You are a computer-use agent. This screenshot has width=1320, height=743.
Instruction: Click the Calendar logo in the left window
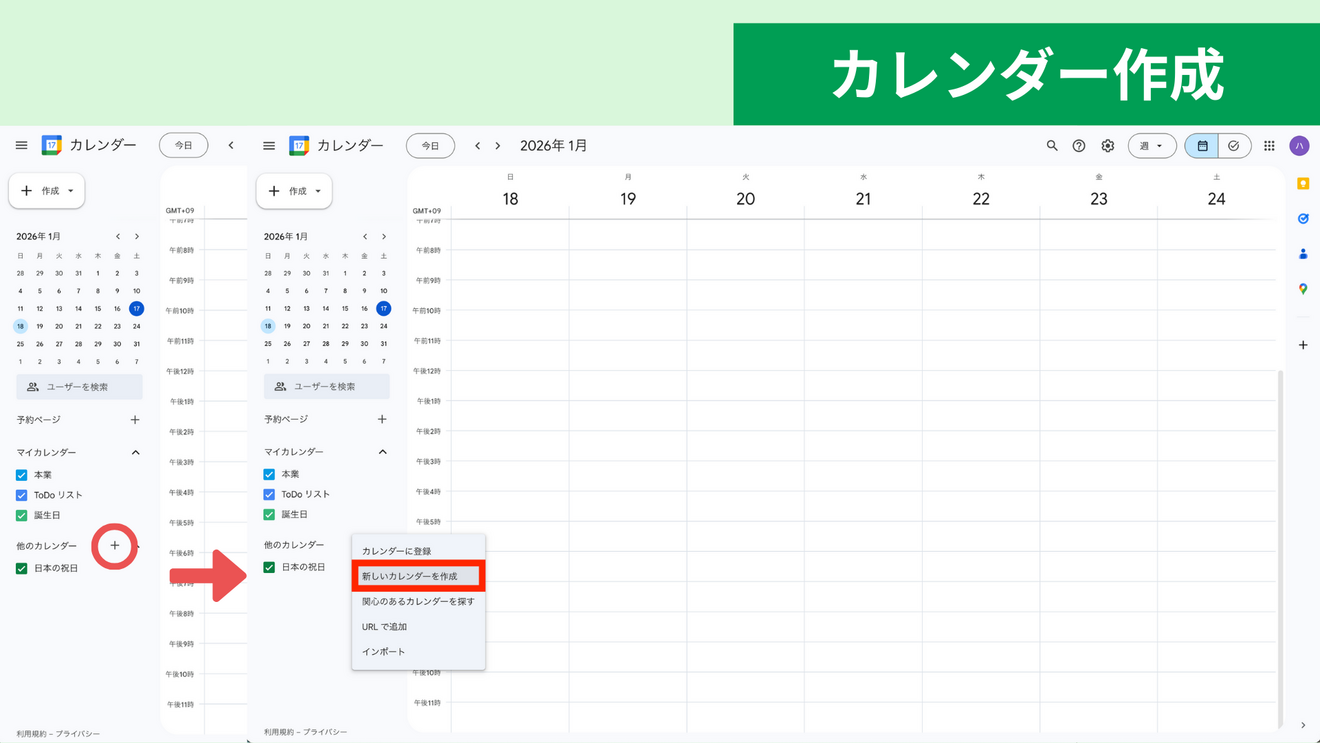pyautogui.click(x=52, y=145)
